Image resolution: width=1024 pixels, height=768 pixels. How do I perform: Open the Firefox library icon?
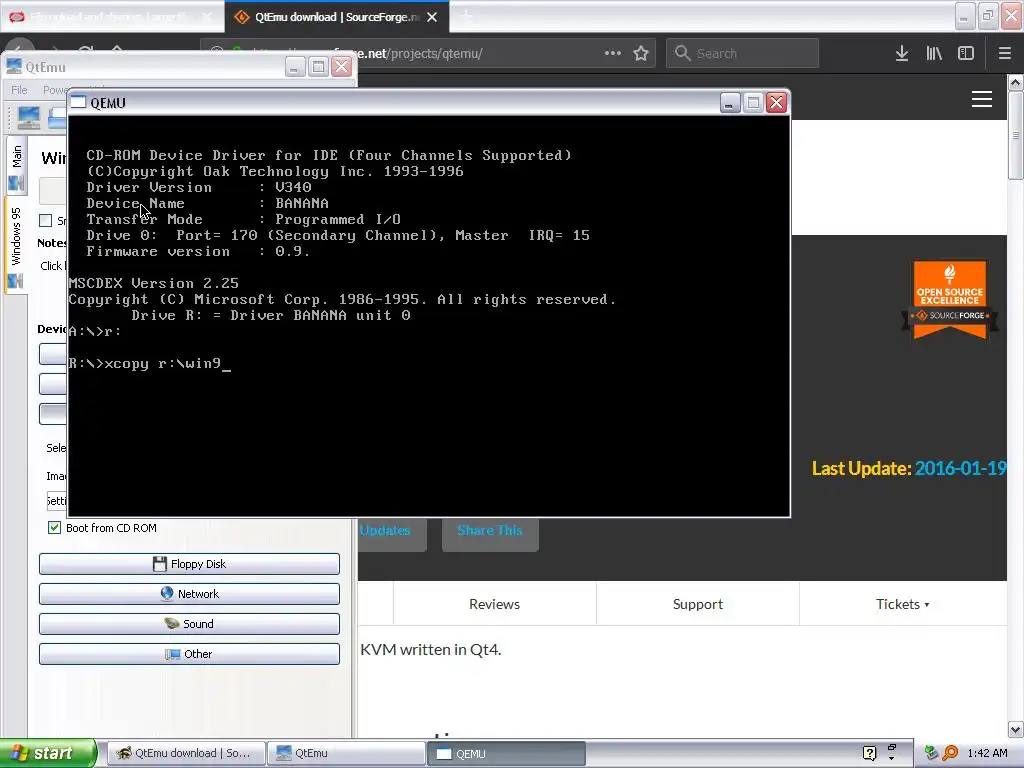tap(934, 54)
